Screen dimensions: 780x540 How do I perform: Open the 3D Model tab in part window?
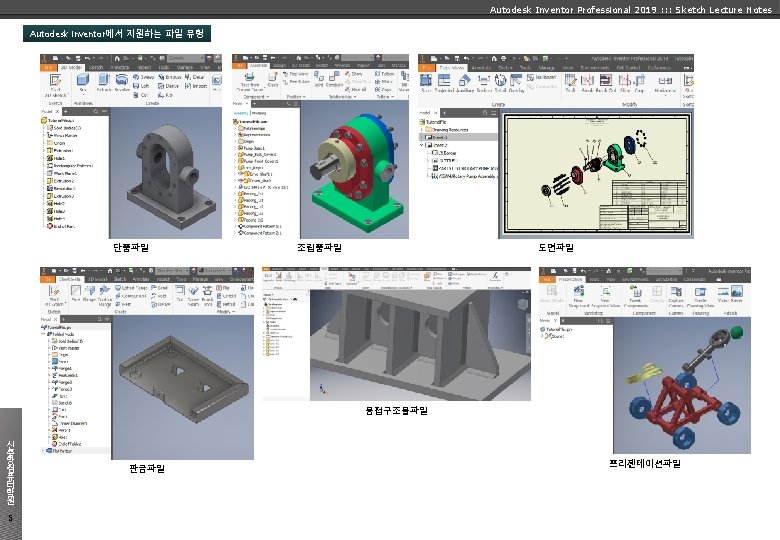coord(71,67)
